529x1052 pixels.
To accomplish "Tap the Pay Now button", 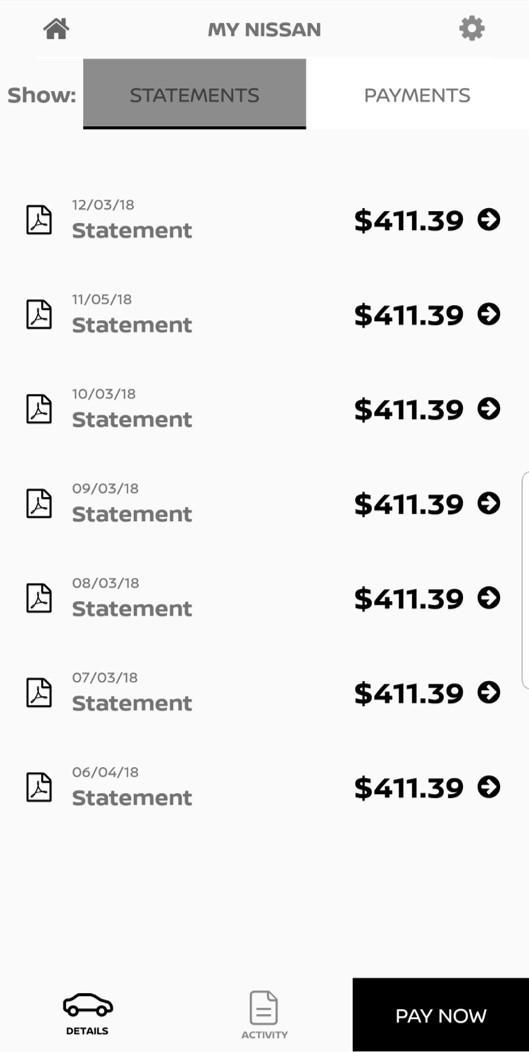I will (x=440, y=1015).
